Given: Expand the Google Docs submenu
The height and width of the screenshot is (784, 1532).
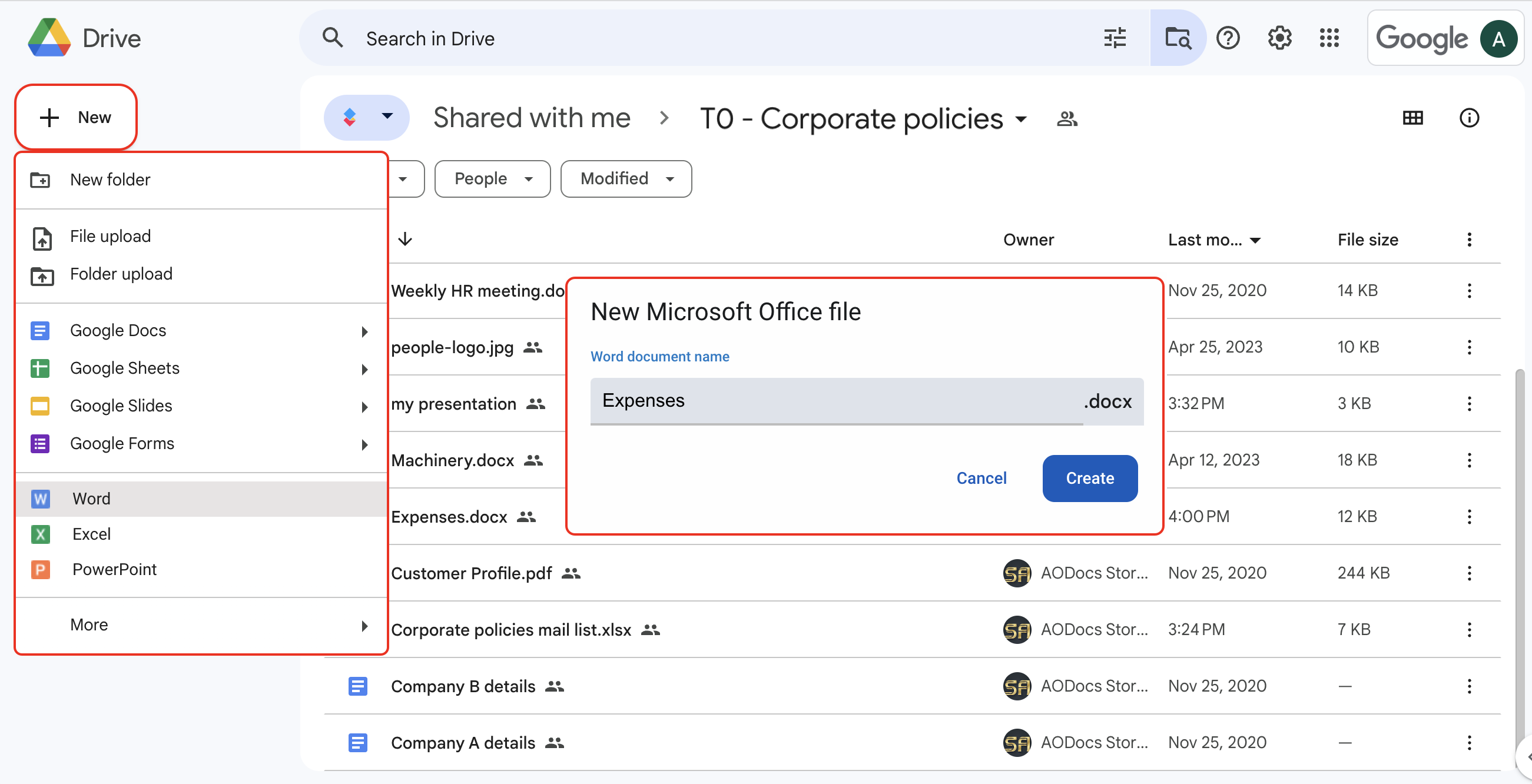Looking at the screenshot, I should tap(364, 331).
